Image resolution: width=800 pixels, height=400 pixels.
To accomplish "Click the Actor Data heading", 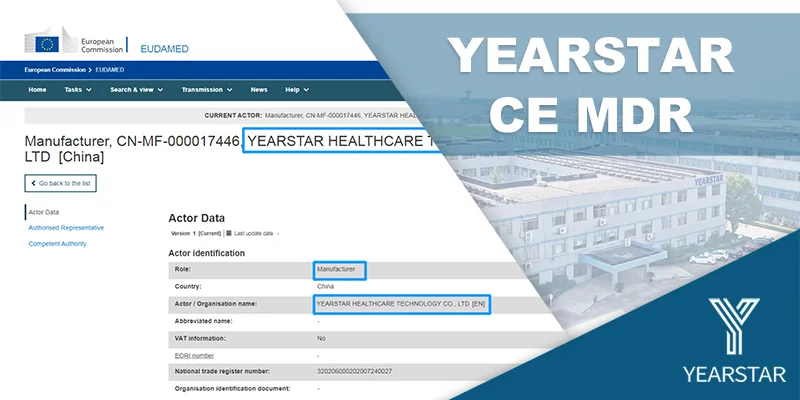I will click(x=196, y=218).
